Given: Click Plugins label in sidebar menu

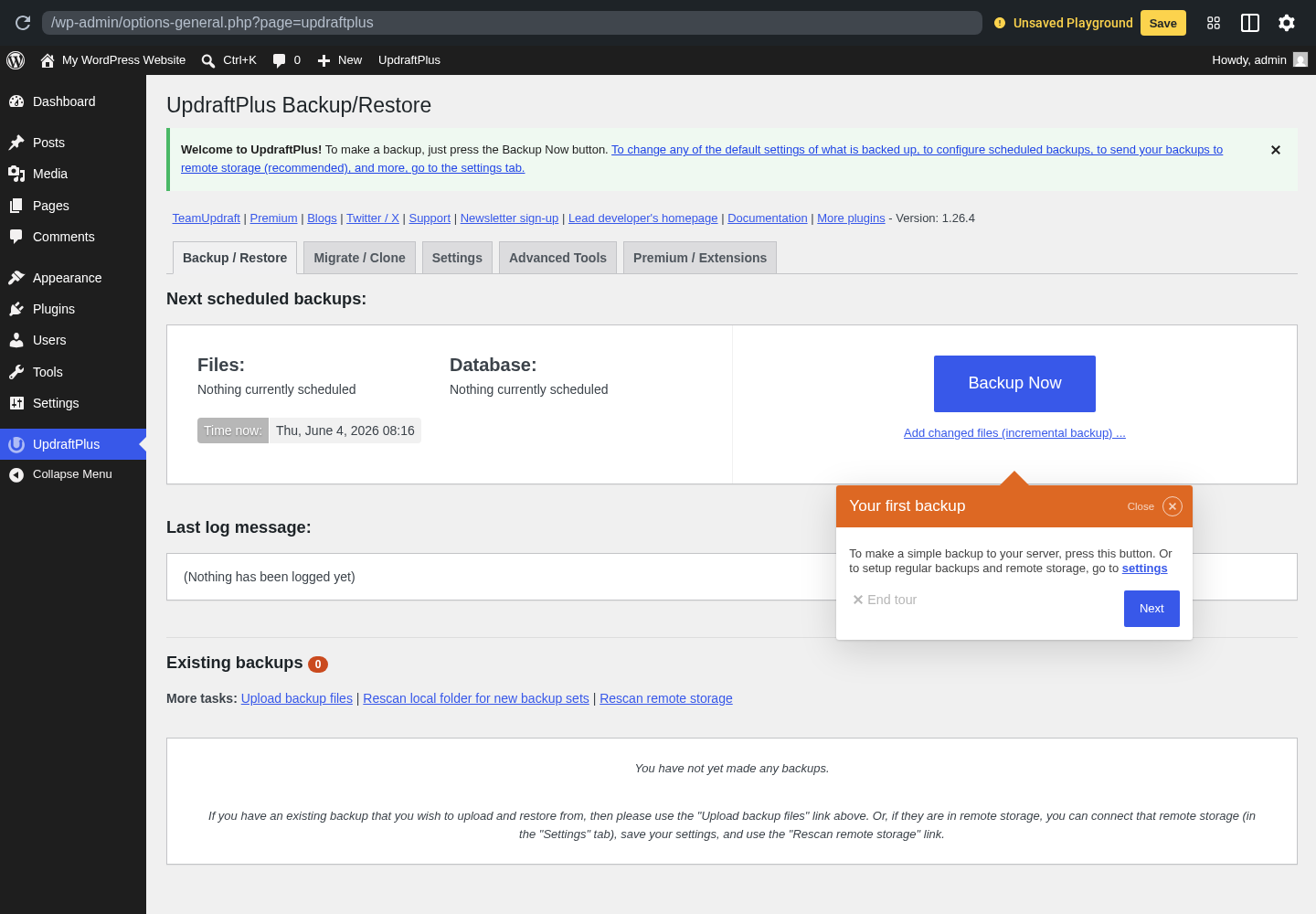Looking at the screenshot, I should [x=54, y=309].
